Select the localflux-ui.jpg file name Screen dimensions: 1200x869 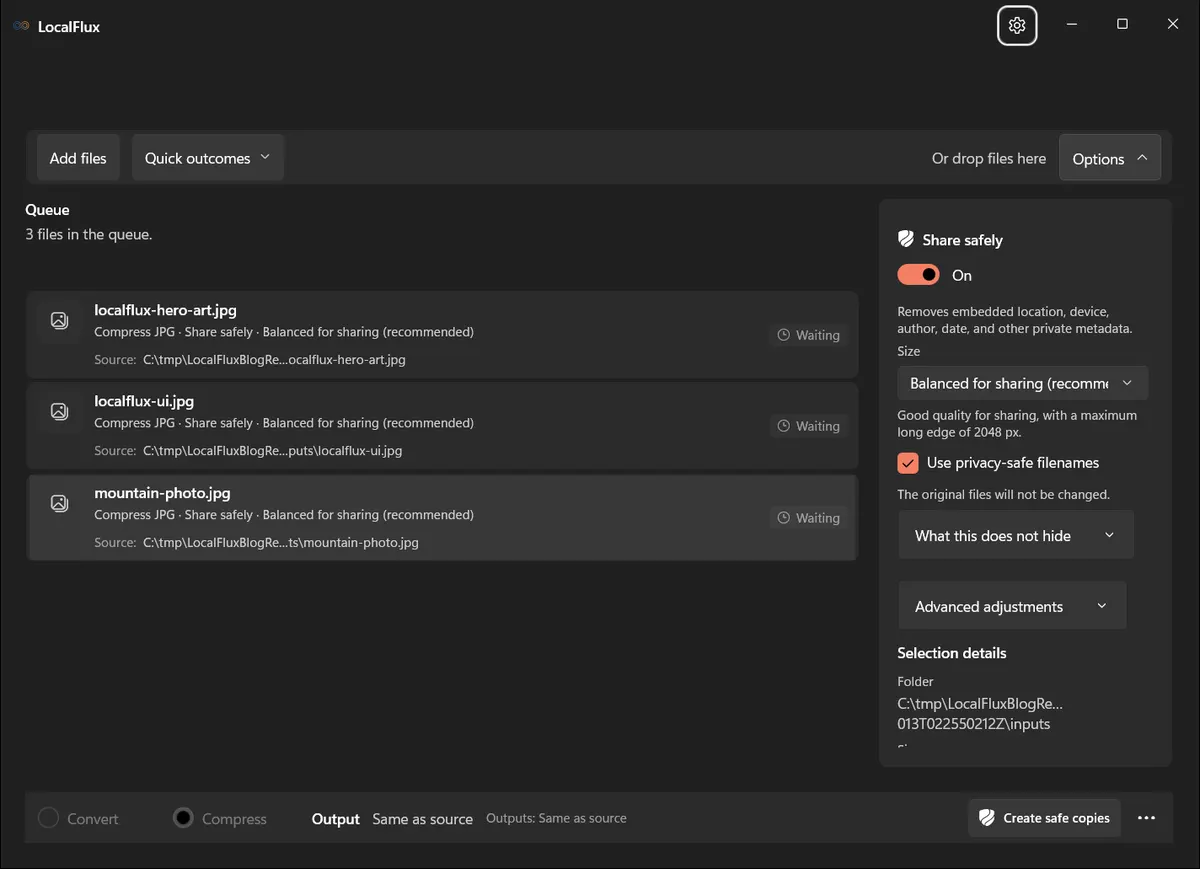coord(144,401)
